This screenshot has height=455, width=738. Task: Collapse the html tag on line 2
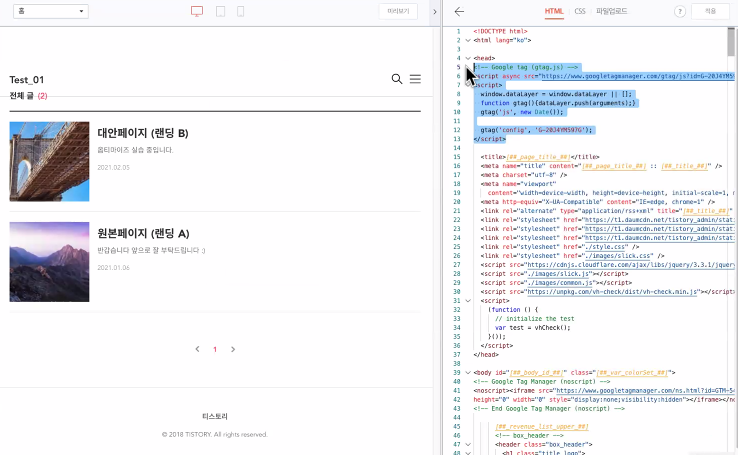pyautogui.click(x=468, y=40)
